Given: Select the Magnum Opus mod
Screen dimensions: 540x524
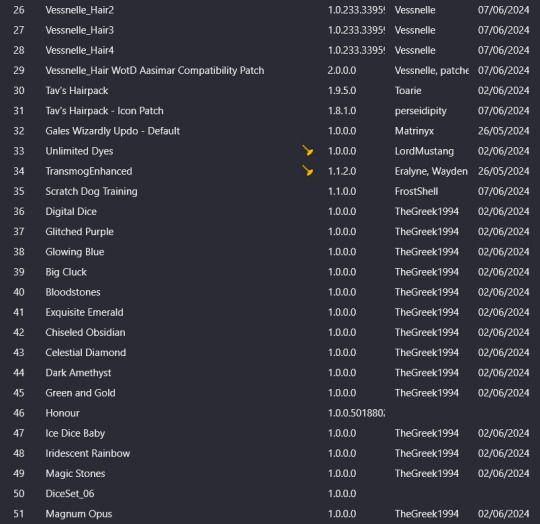Looking at the screenshot, I should click(270, 514).
